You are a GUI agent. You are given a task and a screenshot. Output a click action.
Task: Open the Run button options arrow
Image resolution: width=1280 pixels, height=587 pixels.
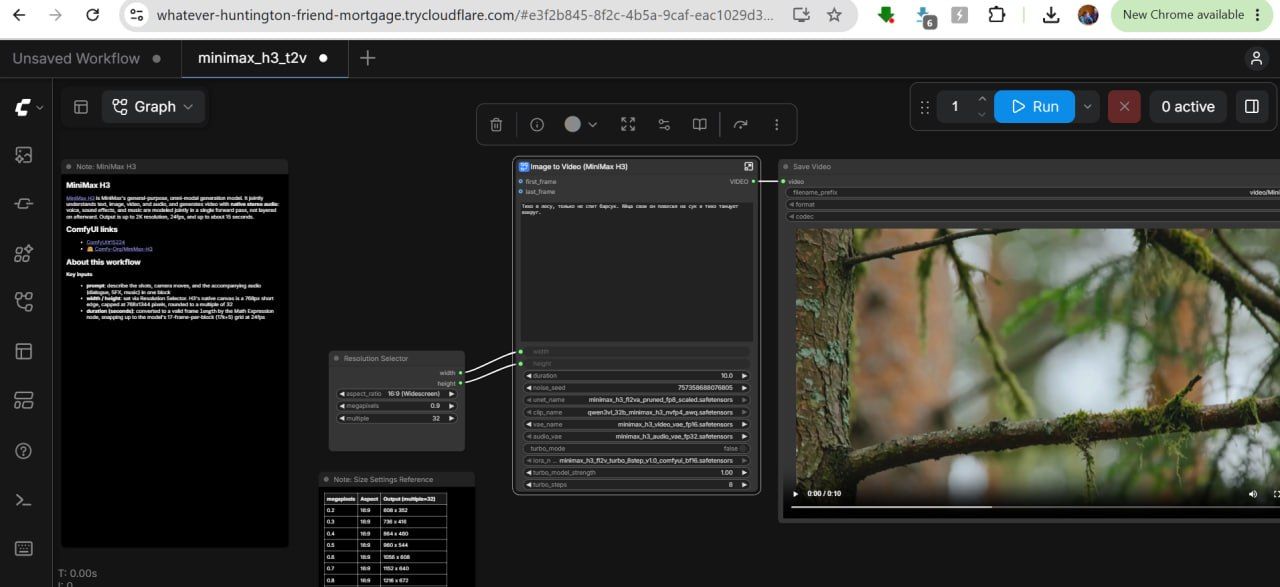pos(1088,107)
